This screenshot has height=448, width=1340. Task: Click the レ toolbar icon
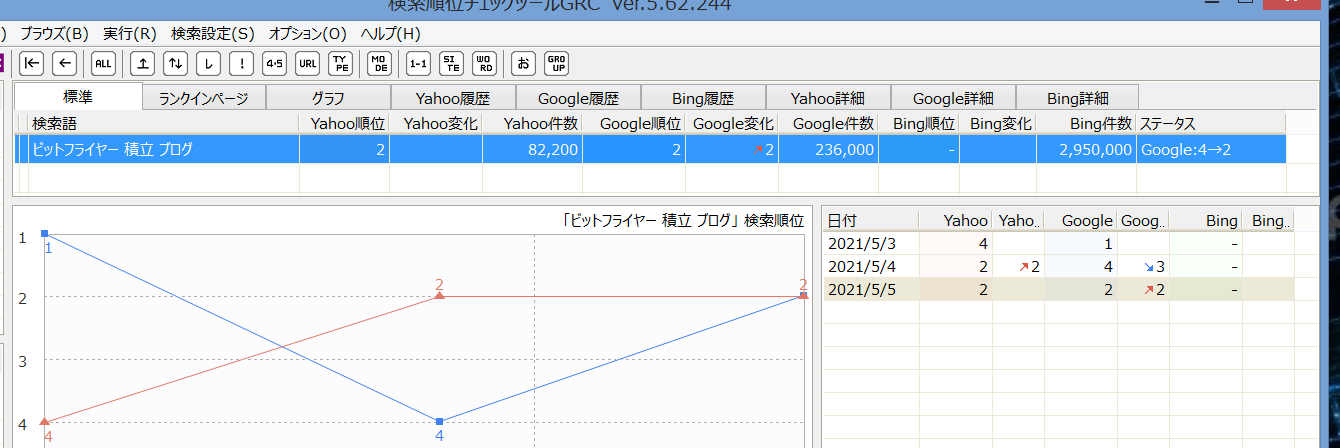(208, 63)
